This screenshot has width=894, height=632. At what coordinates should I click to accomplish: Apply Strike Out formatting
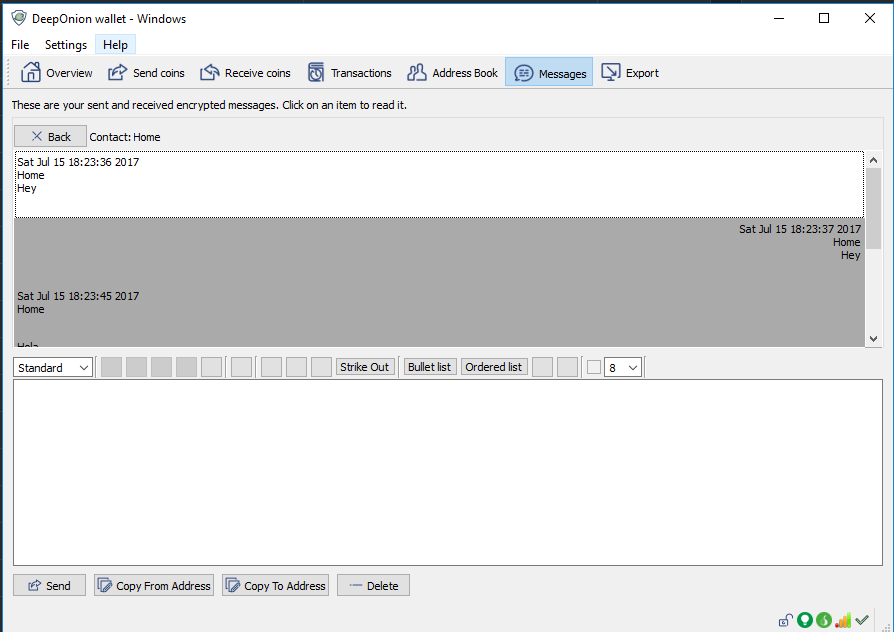364,367
